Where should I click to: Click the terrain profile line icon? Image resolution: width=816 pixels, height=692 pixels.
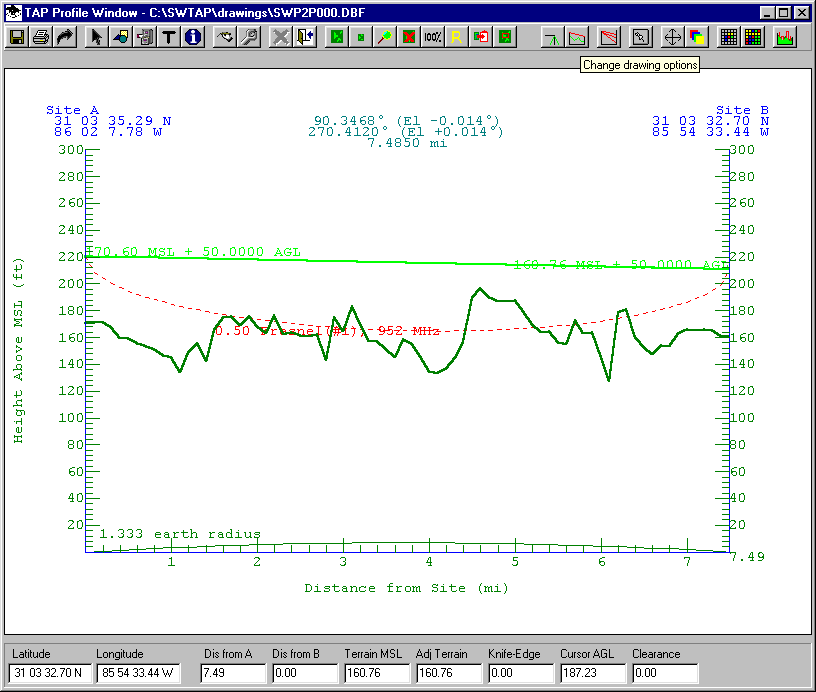577,37
